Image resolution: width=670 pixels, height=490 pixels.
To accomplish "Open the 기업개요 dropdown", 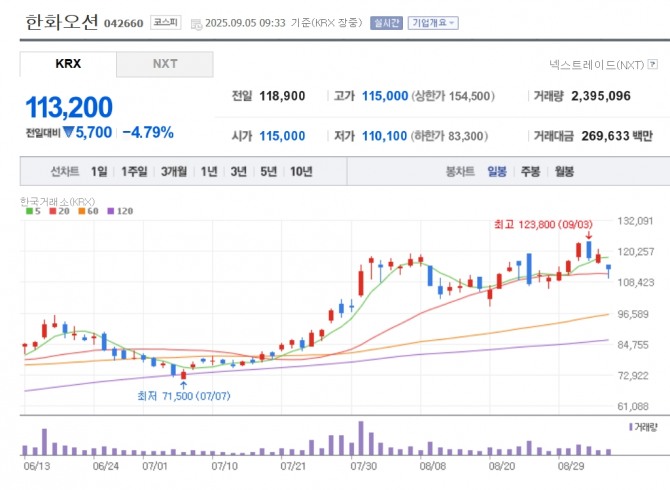I will click(x=432, y=22).
